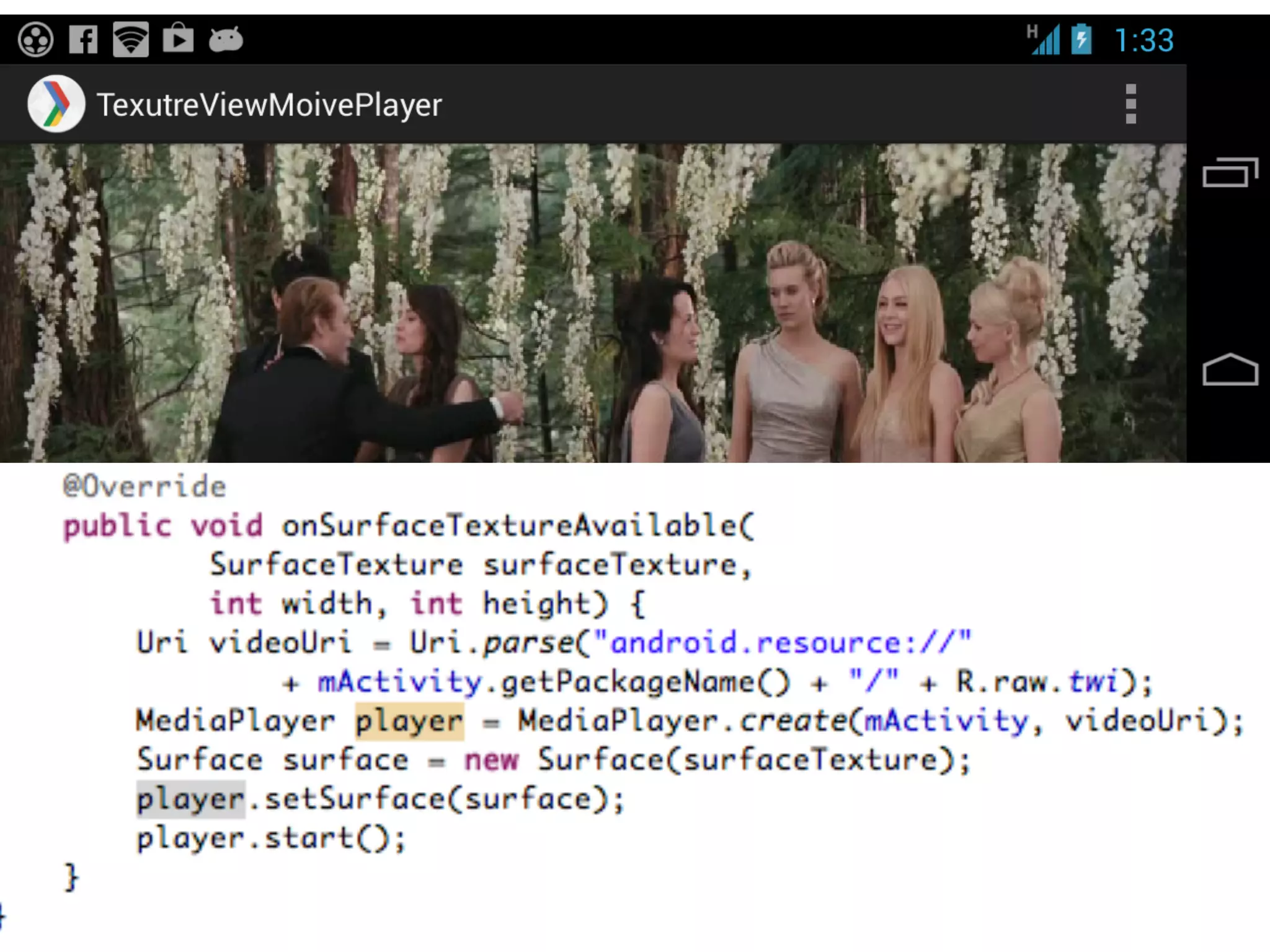
Task: Open the three-dot overflow menu
Action: coord(1130,104)
